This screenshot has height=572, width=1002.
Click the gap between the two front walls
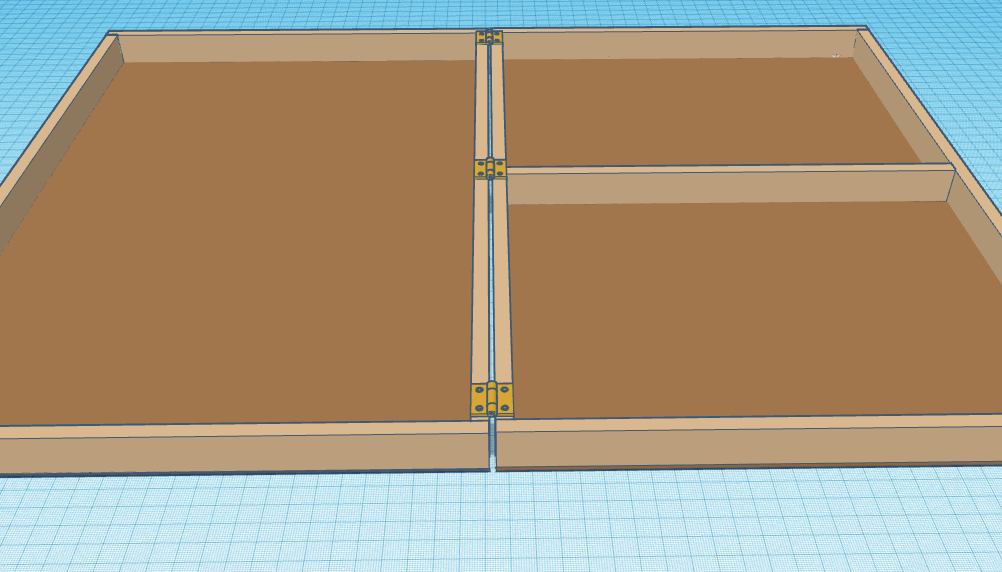(492, 448)
